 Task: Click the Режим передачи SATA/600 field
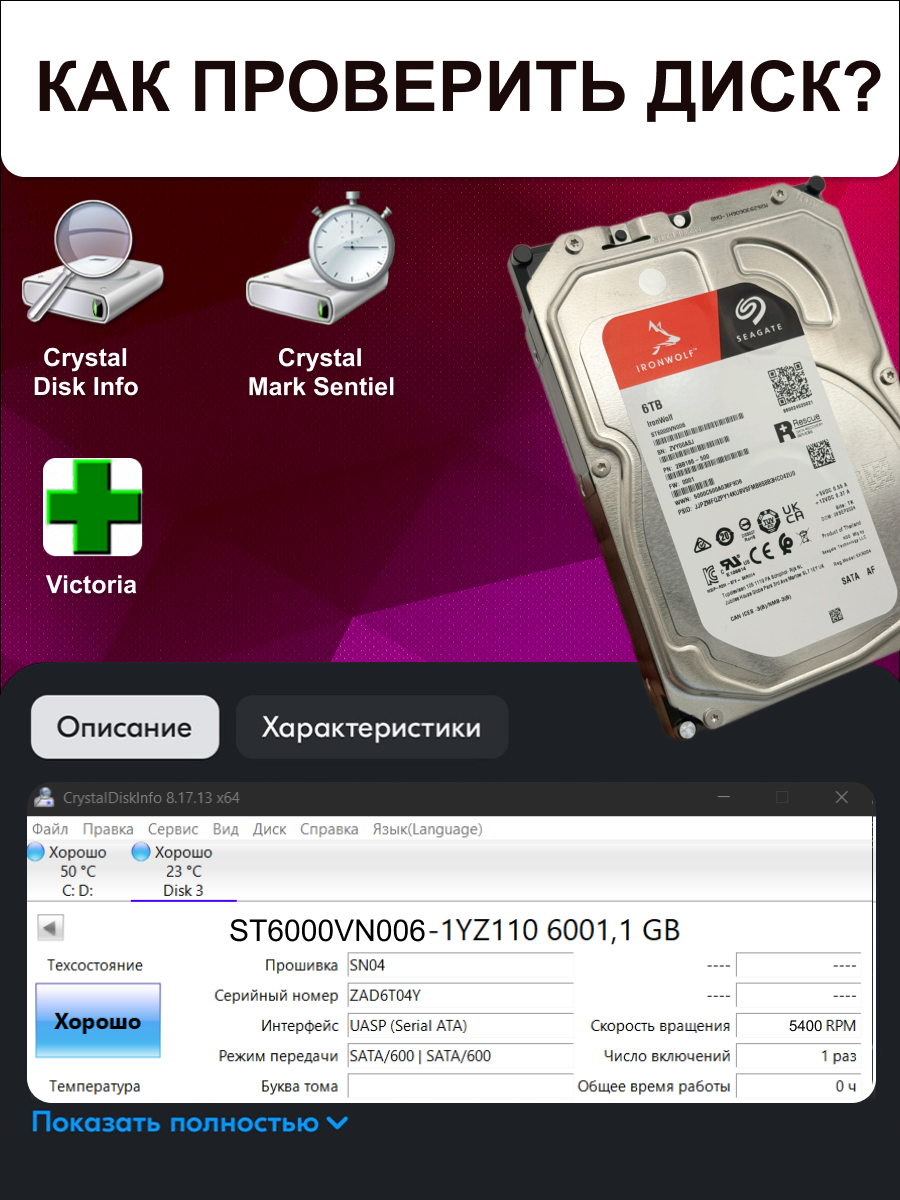pos(460,1056)
